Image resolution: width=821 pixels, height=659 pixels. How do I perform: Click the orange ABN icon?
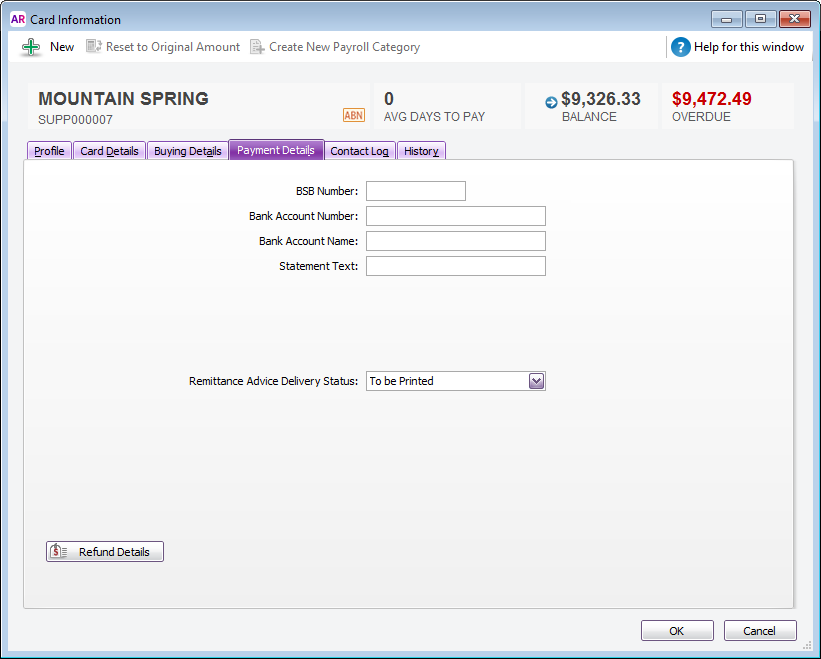tap(354, 115)
